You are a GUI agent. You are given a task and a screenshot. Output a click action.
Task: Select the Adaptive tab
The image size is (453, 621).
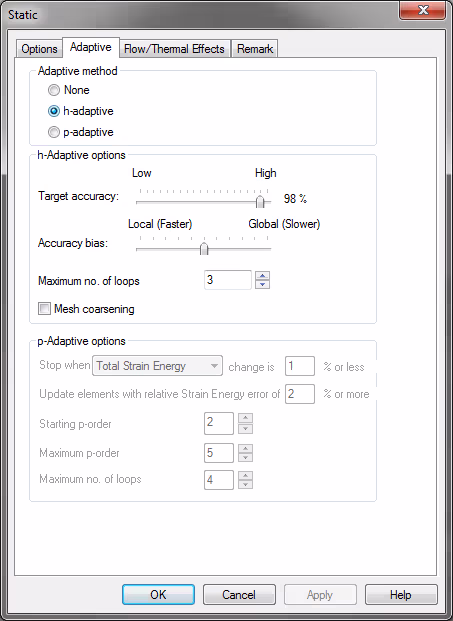click(91, 47)
